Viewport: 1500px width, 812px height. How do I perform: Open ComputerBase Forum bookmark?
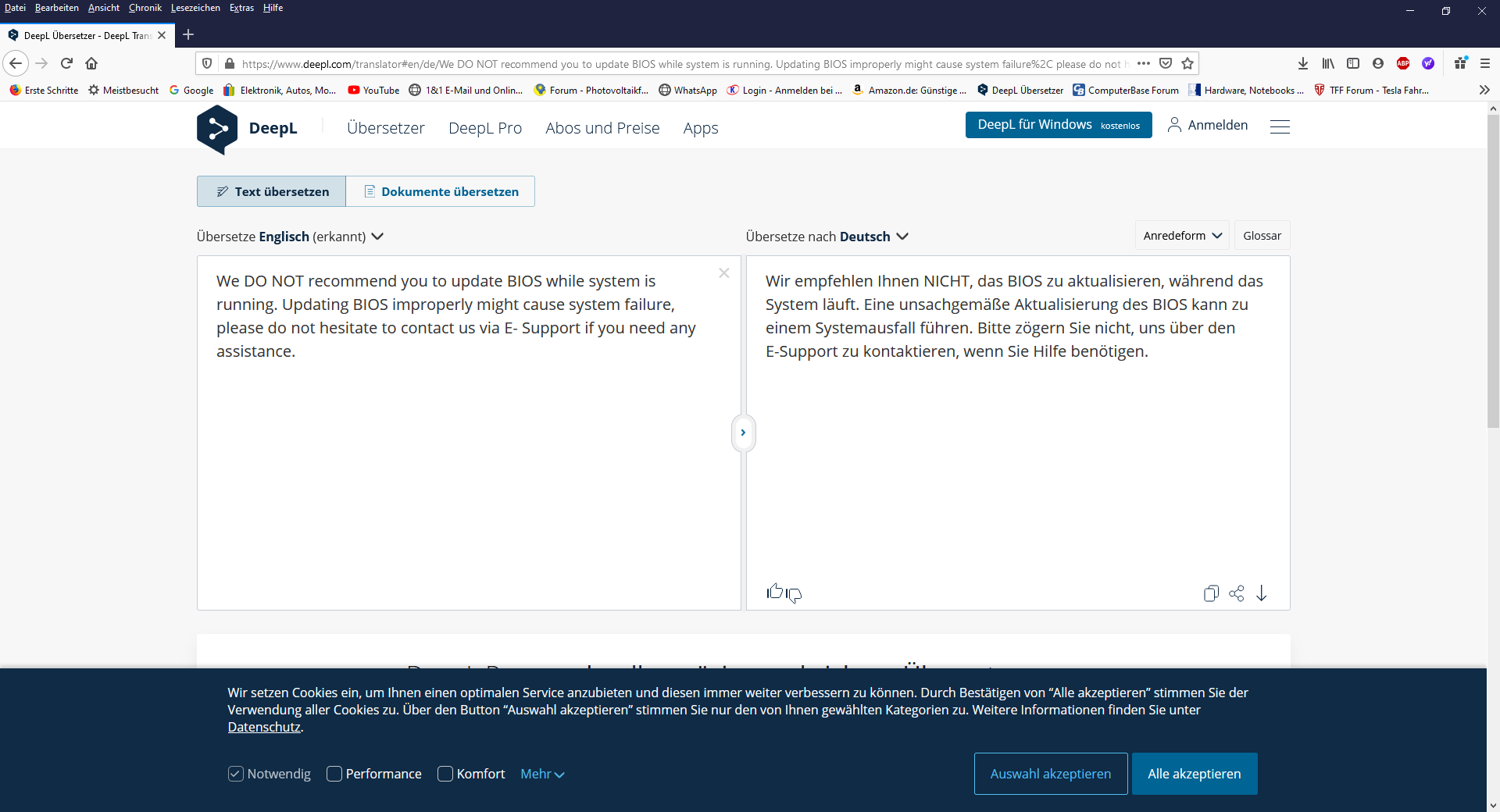[x=1126, y=90]
